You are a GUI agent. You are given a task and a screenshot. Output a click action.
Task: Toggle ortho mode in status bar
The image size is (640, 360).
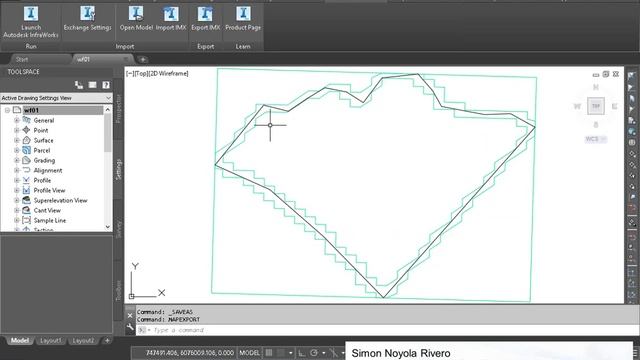[x=302, y=353]
